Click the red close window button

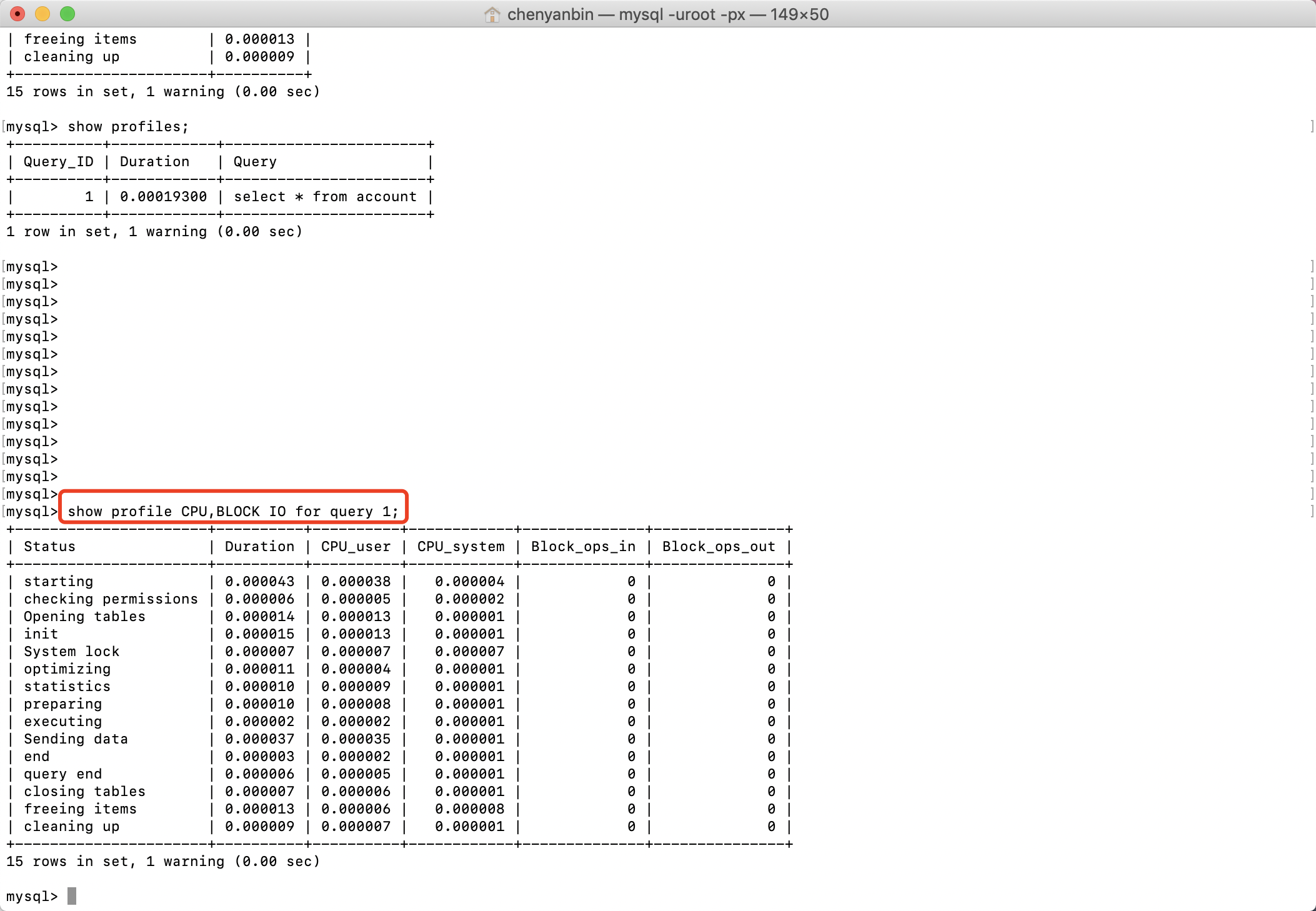pyautogui.click(x=18, y=14)
